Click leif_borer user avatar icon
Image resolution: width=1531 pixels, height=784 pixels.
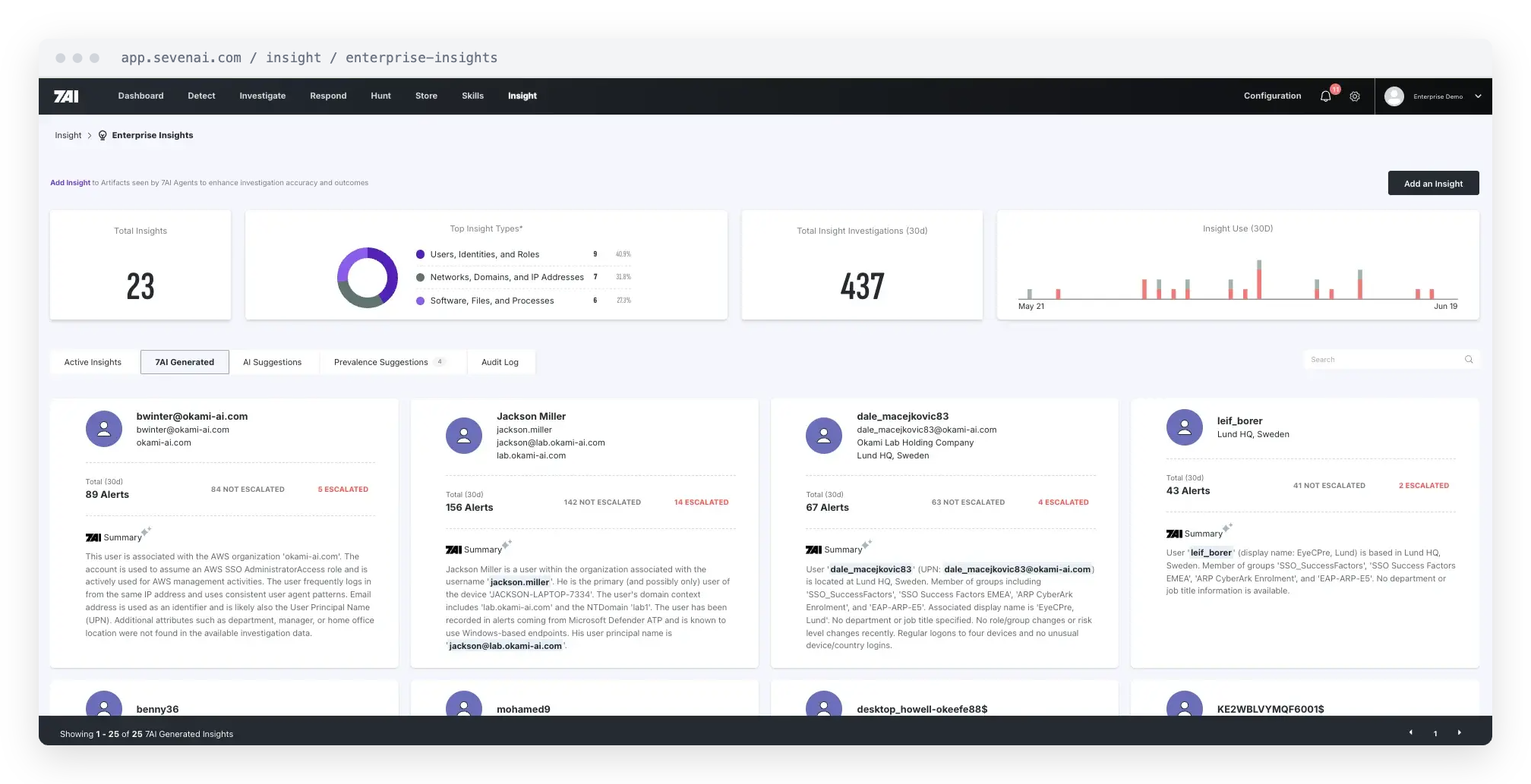[1185, 427]
